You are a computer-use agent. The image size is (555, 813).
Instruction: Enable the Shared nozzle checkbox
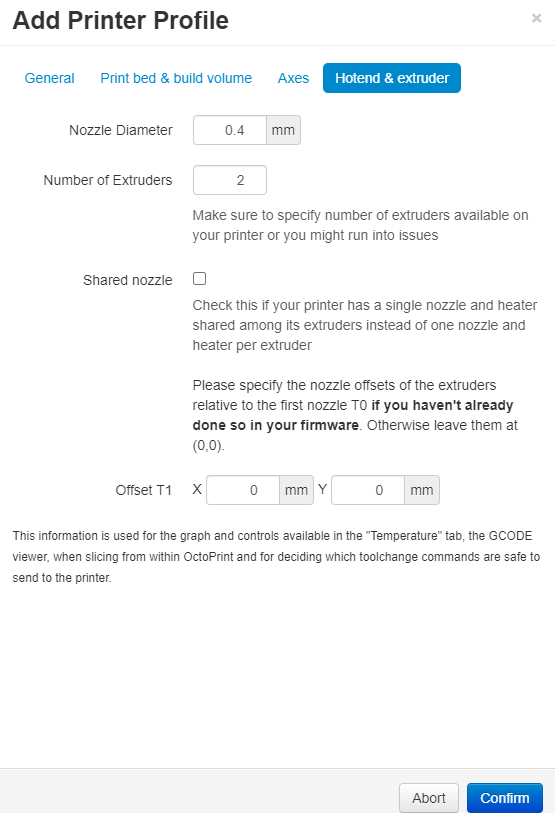(200, 279)
